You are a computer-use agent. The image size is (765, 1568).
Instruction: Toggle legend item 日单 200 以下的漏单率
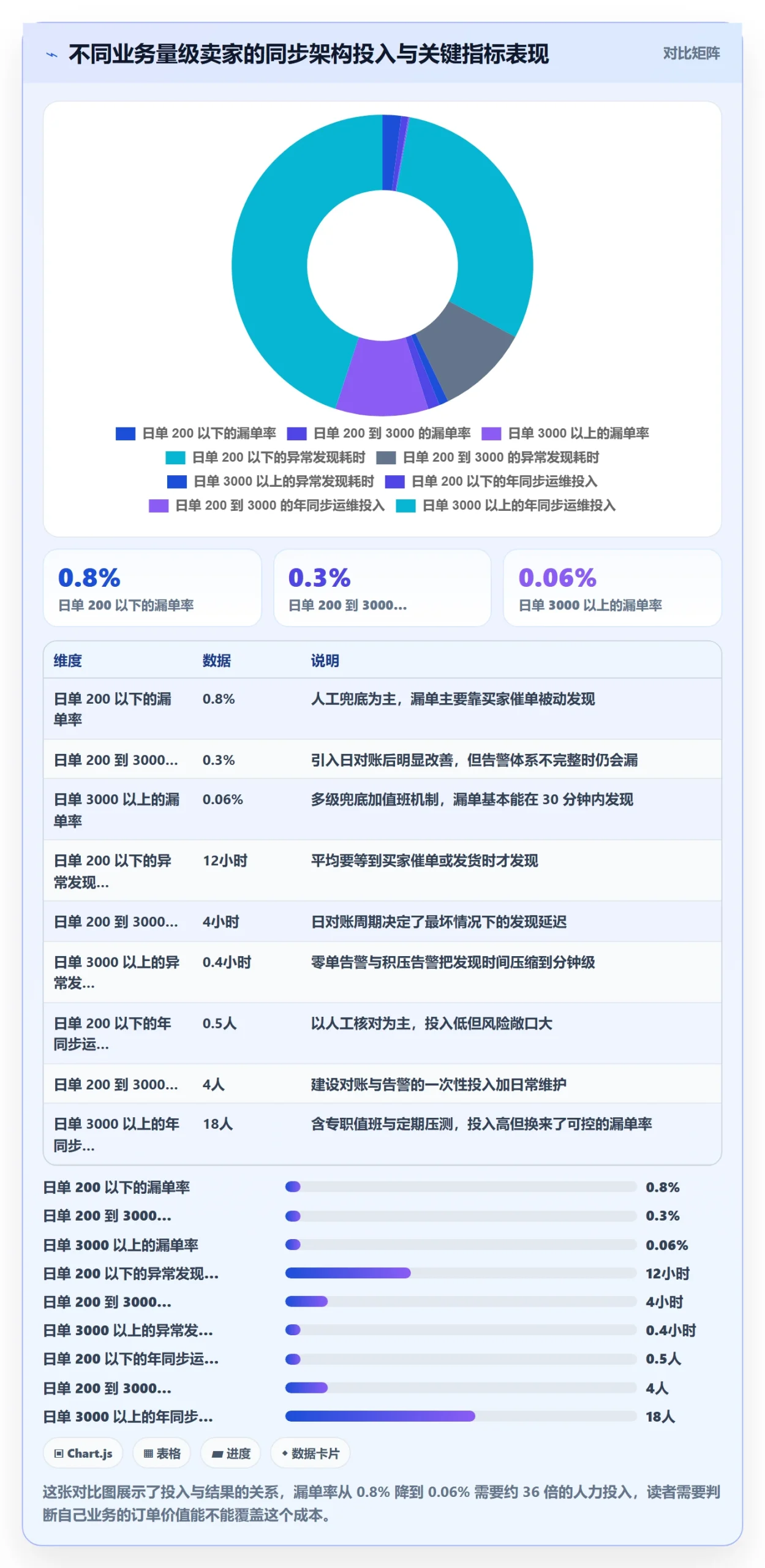pyautogui.click(x=196, y=434)
